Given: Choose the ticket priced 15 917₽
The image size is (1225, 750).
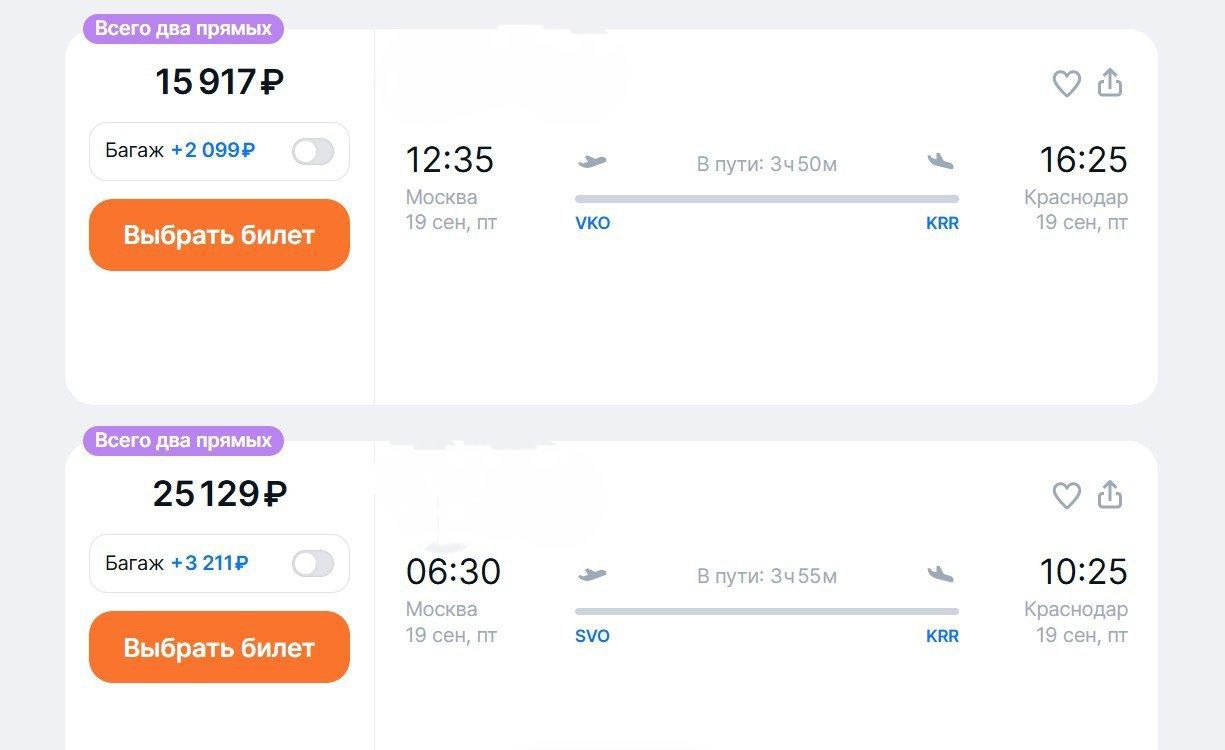Looking at the screenshot, I should (219, 235).
